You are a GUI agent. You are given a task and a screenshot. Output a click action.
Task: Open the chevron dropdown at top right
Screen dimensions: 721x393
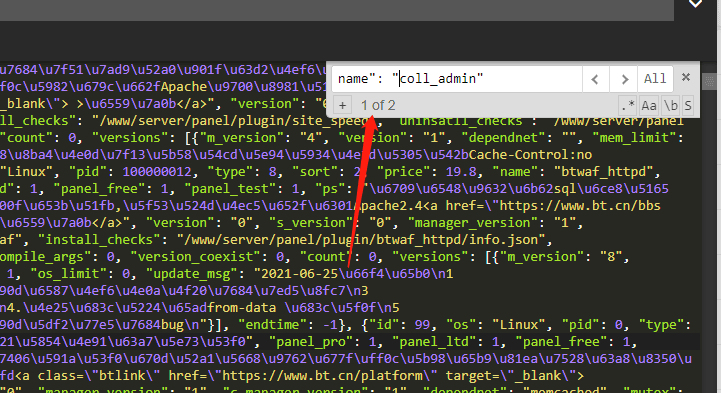click(x=695, y=4)
